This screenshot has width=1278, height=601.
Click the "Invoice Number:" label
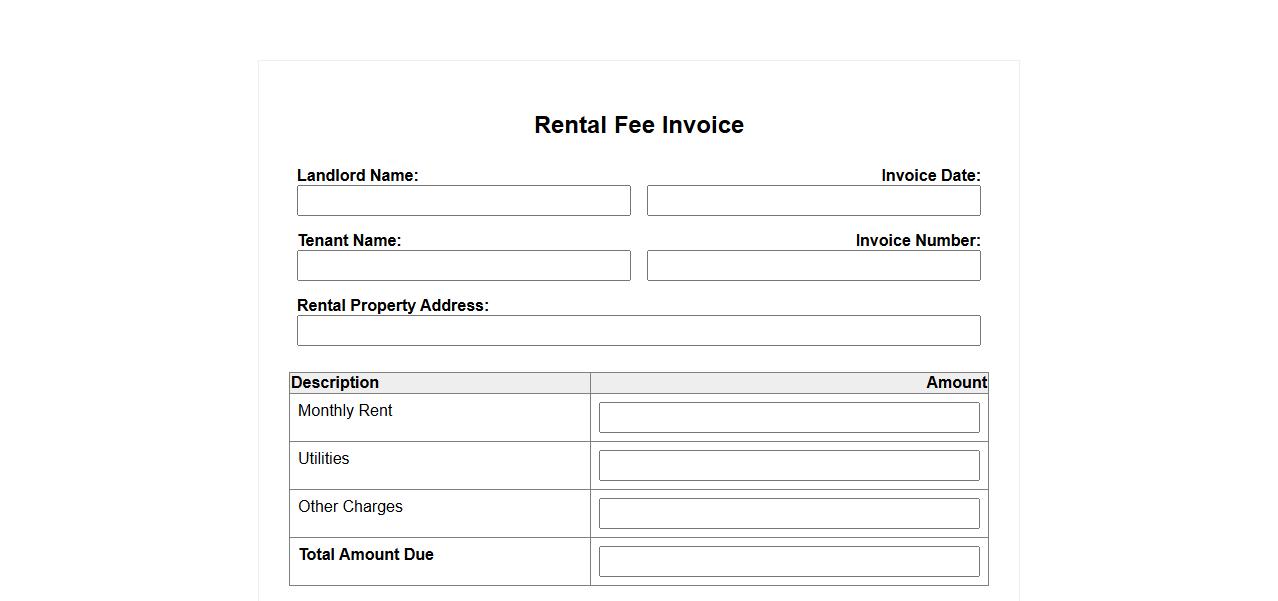point(917,240)
